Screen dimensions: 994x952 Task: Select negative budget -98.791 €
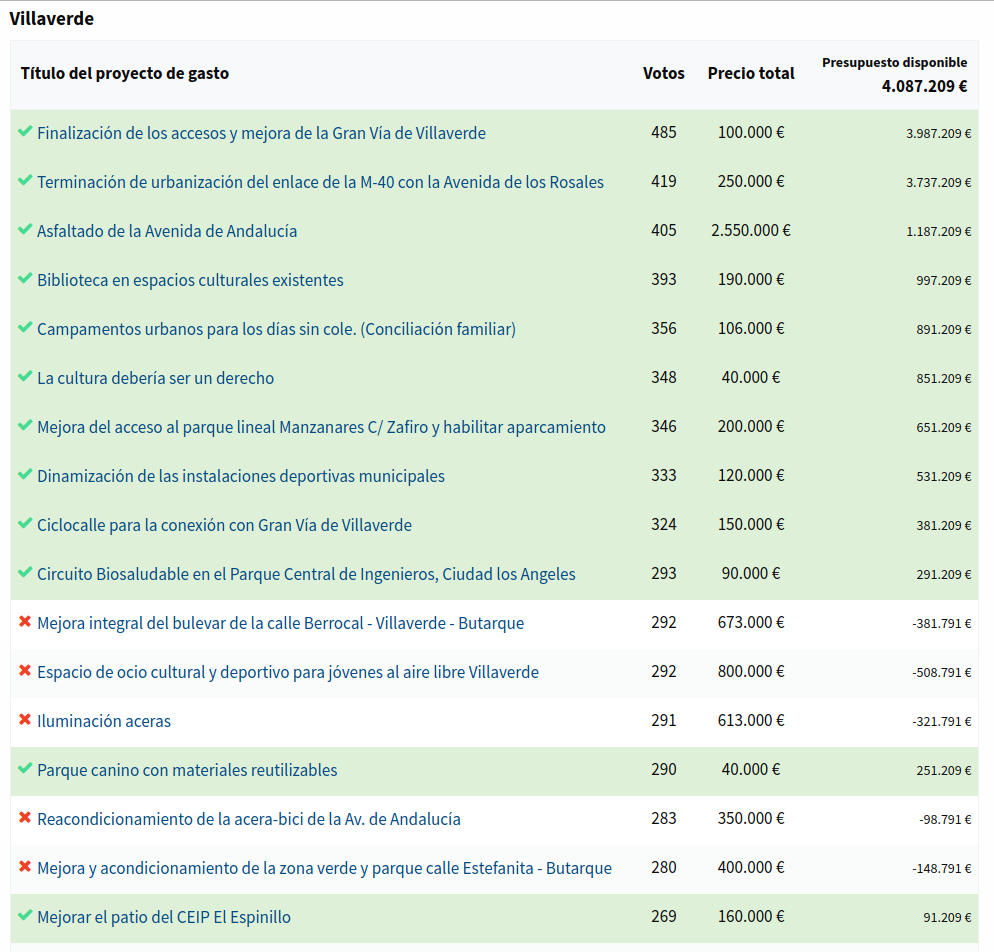click(x=945, y=820)
